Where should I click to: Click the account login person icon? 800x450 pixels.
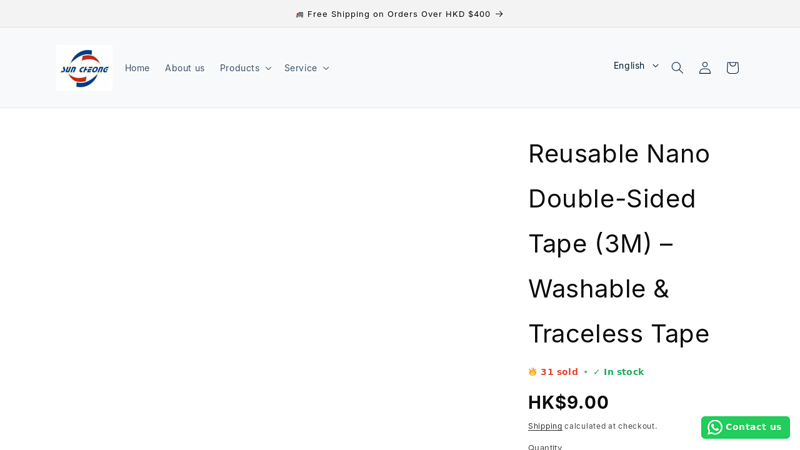tap(705, 68)
